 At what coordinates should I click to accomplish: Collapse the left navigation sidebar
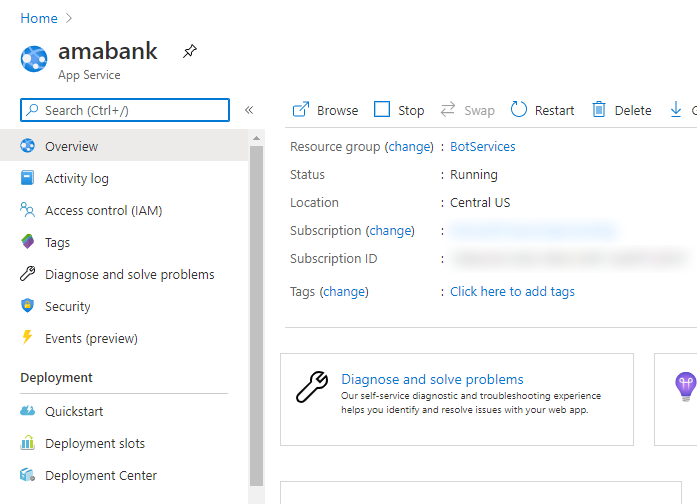[249, 110]
